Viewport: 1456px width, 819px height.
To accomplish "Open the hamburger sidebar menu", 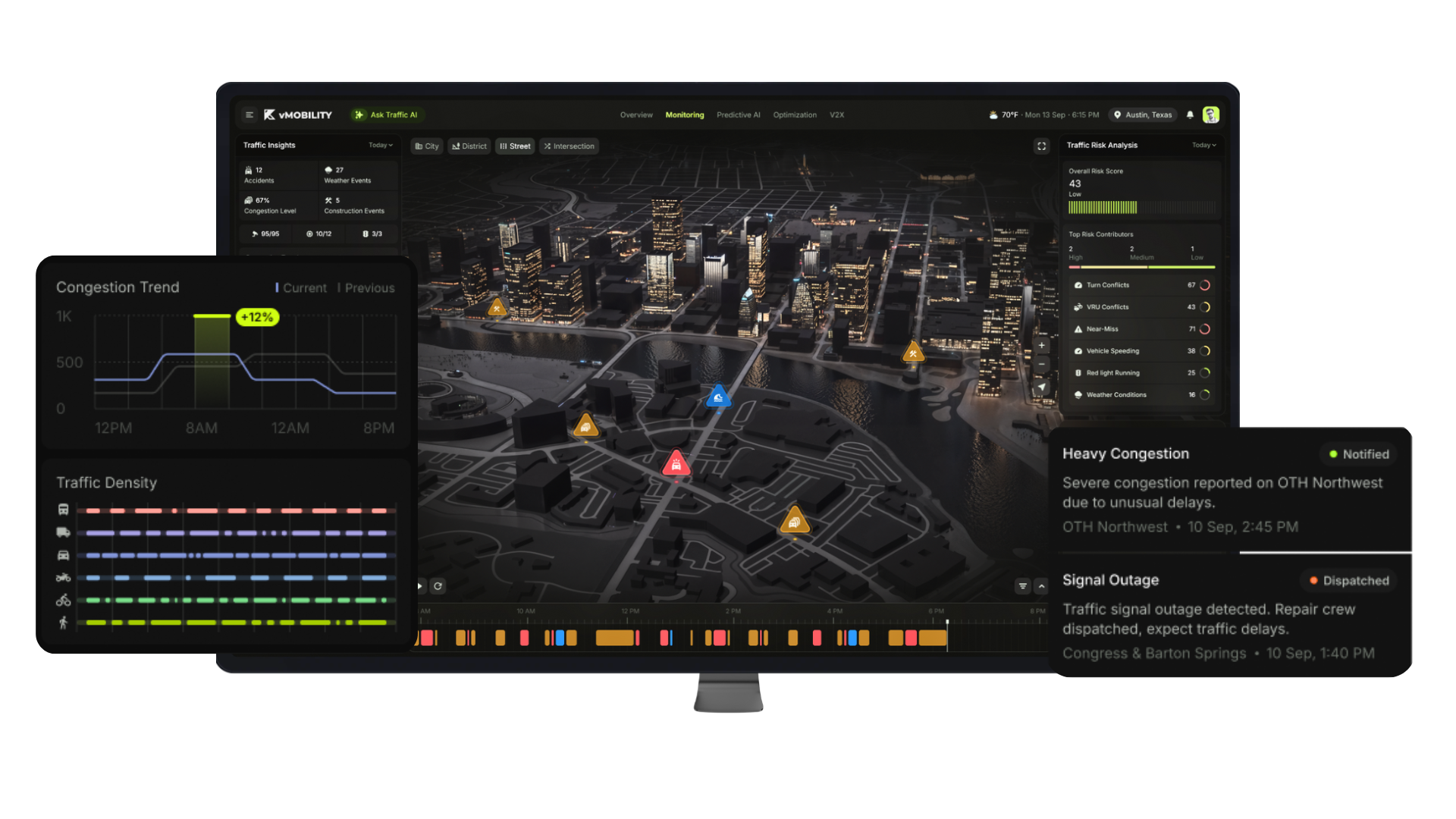I will click(249, 115).
